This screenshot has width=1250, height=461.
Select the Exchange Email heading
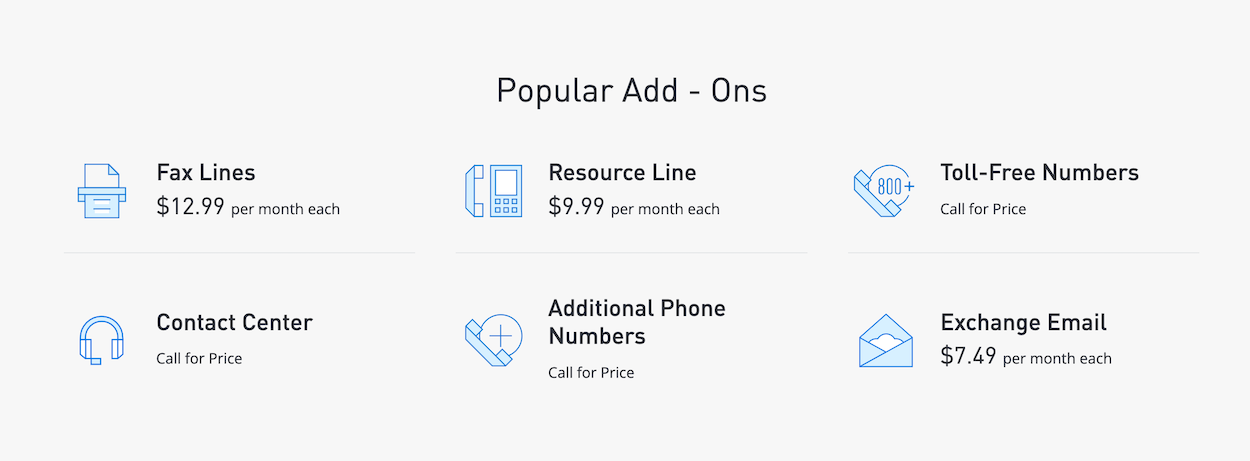tap(1023, 322)
